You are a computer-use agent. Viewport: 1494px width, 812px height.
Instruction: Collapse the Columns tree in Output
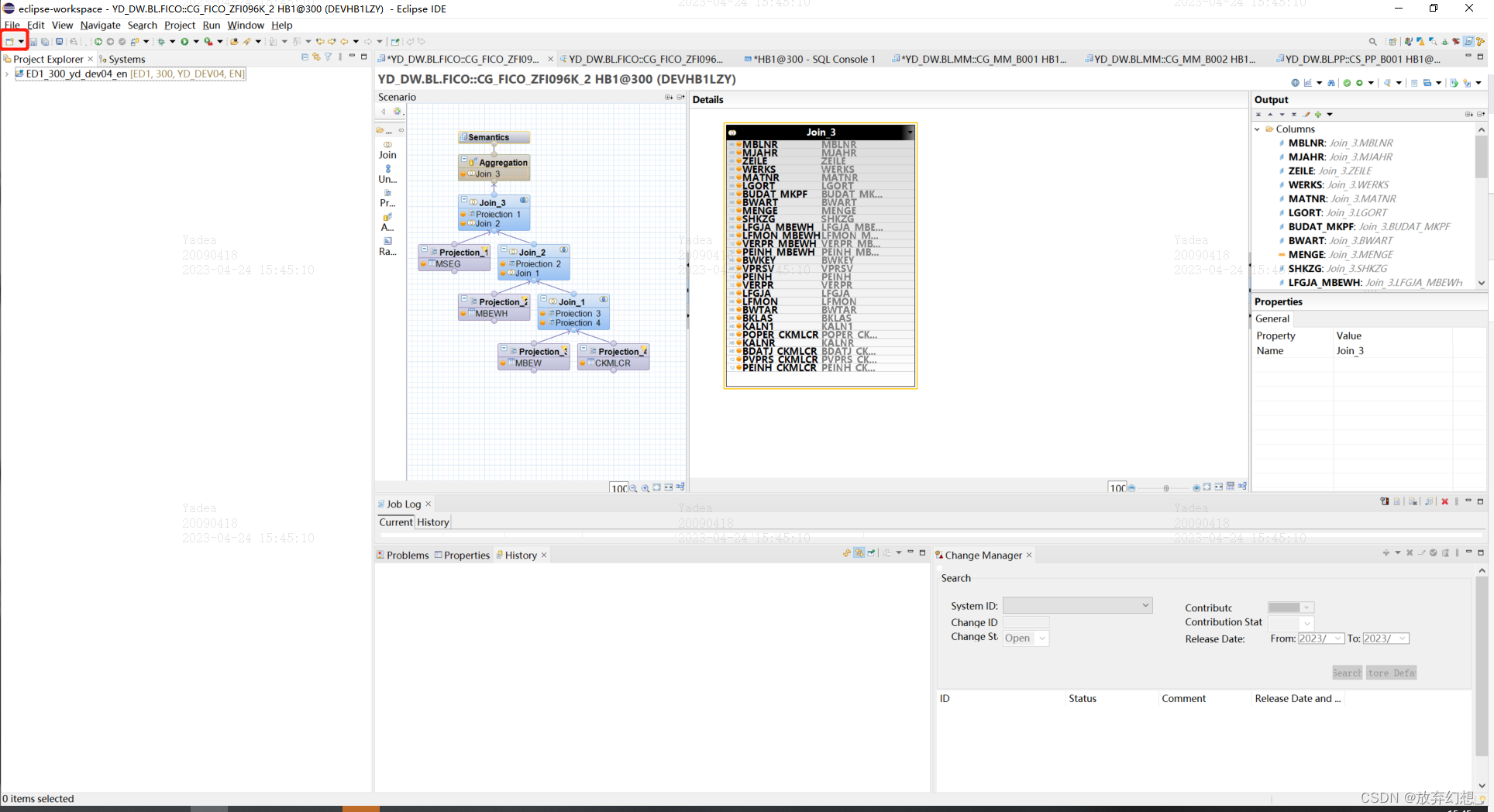(x=1257, y=129)
